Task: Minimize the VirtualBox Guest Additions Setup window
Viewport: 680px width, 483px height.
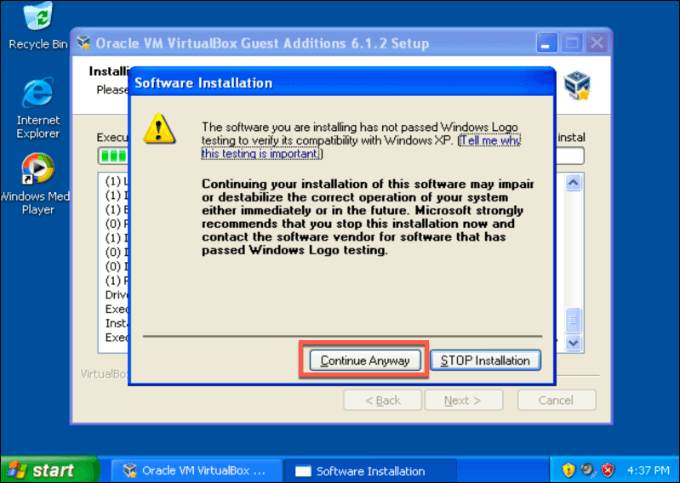Action: click(546, 43)
